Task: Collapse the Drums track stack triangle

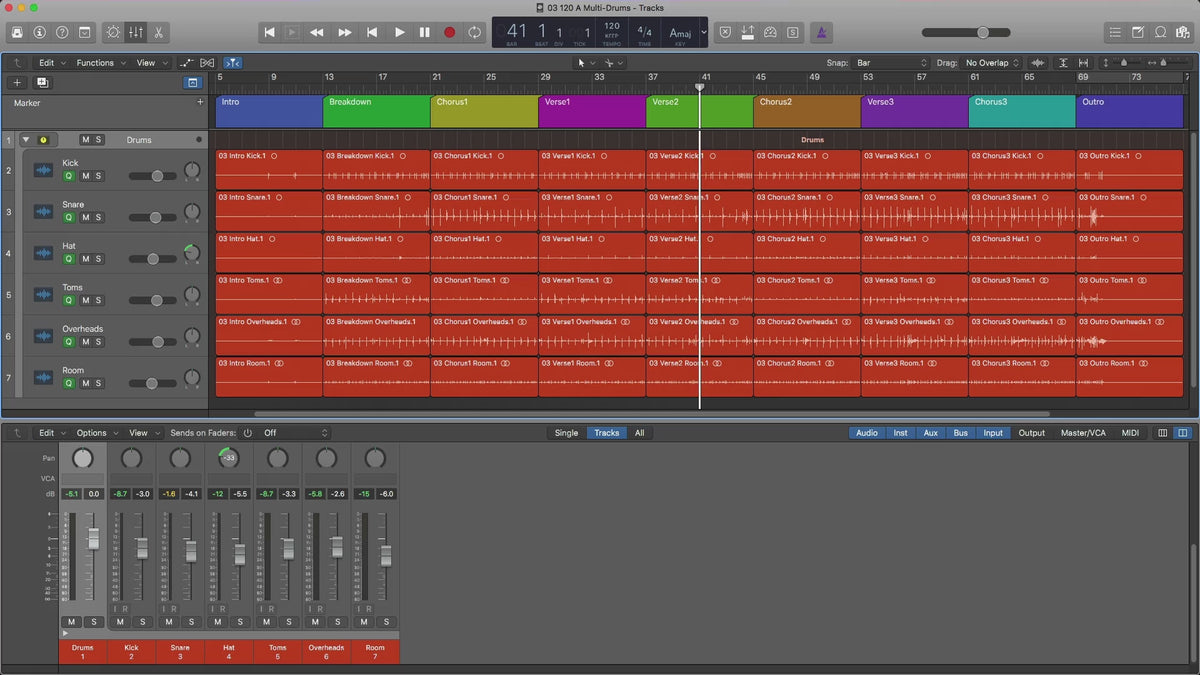Action: (25, 140)
